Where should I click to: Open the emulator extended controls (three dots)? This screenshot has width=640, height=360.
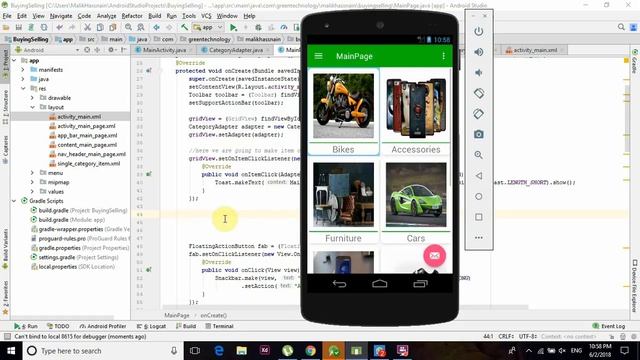(x=479, y=238)
